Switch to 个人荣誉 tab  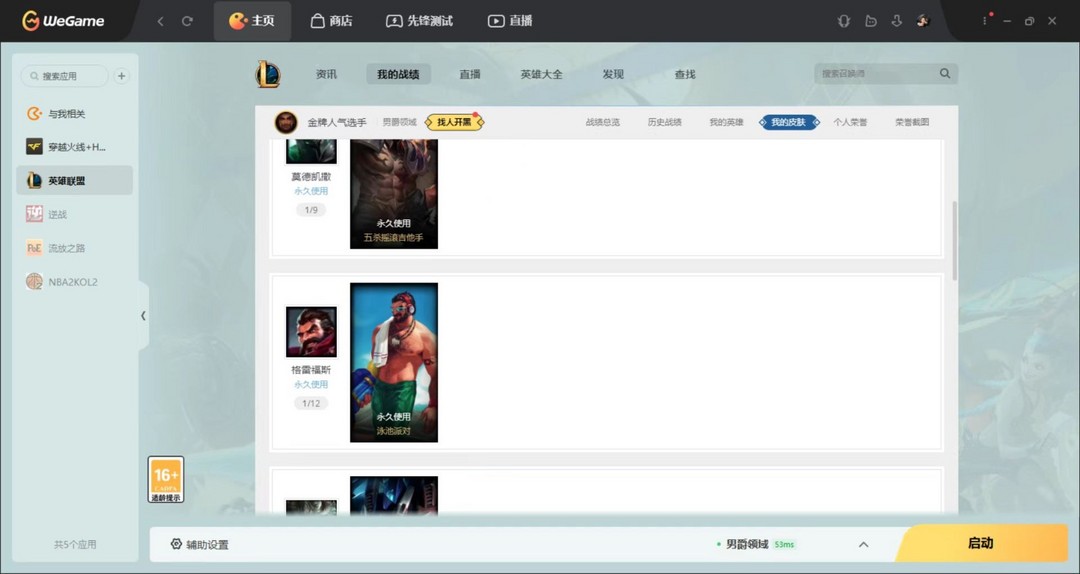(851, 122)
